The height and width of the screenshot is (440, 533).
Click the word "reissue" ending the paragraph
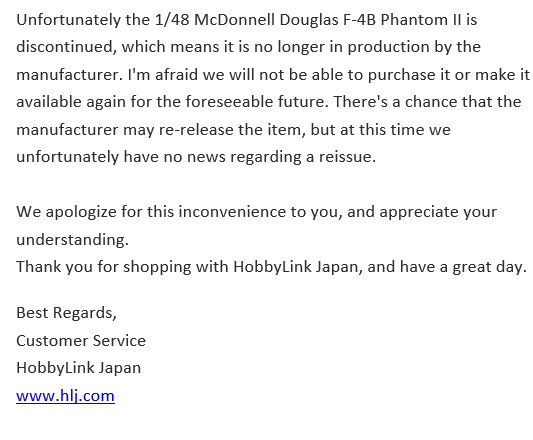pos(345,157)
